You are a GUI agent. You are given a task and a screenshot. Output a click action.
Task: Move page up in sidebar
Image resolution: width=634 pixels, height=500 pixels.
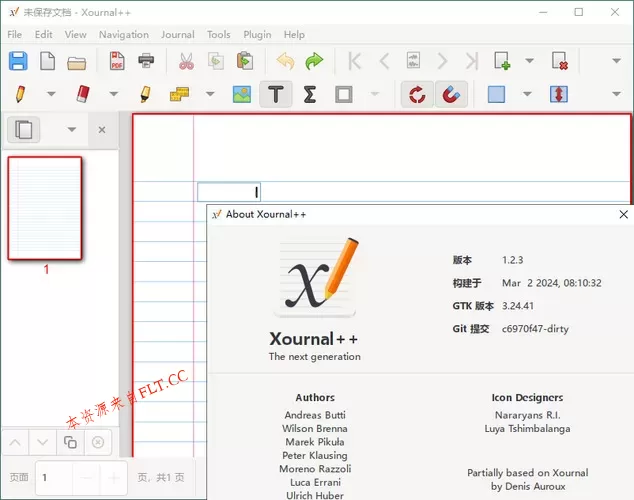click(15, 442)
